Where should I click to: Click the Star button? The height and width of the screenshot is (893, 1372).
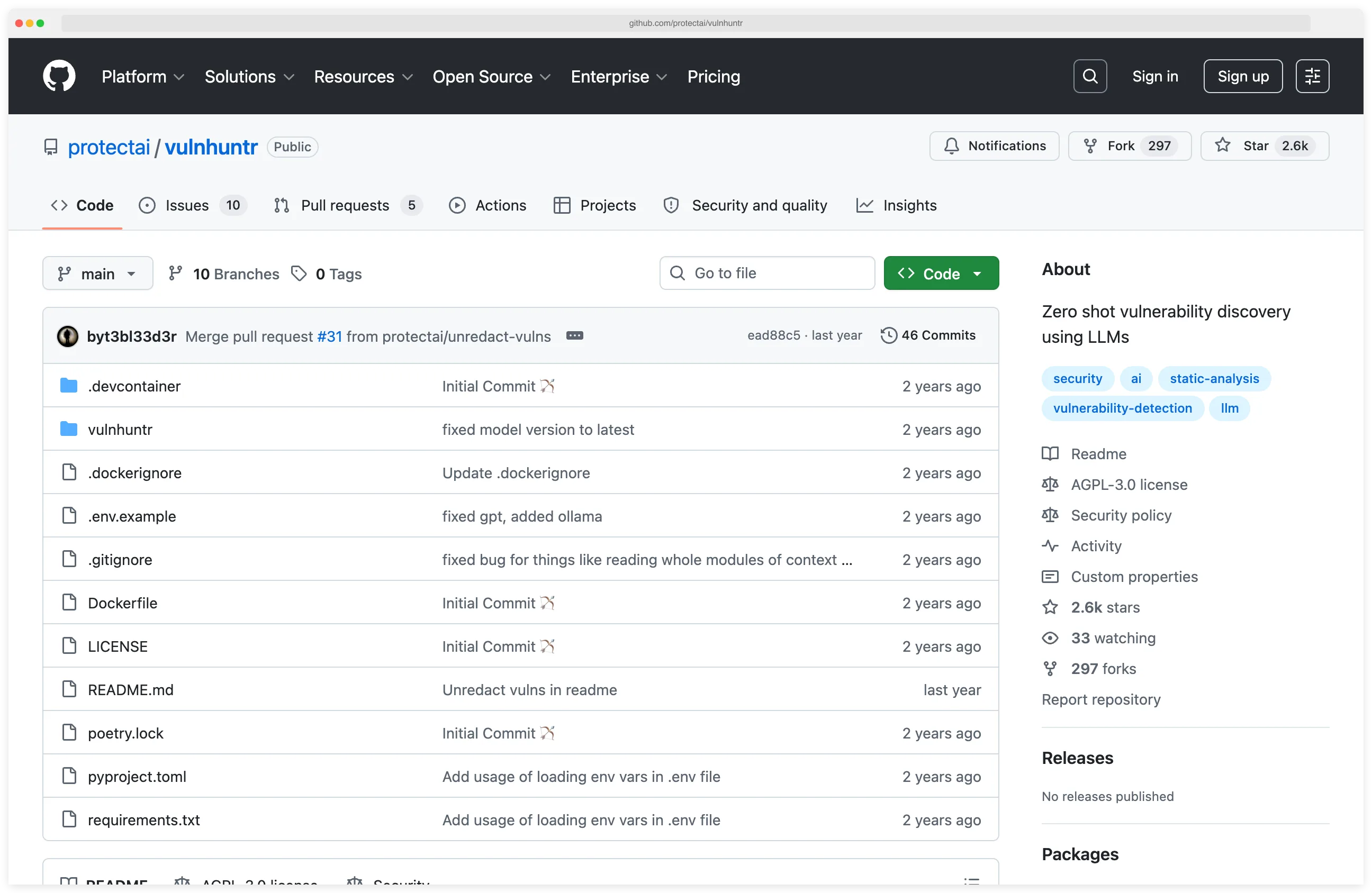tap(1263, 146)
